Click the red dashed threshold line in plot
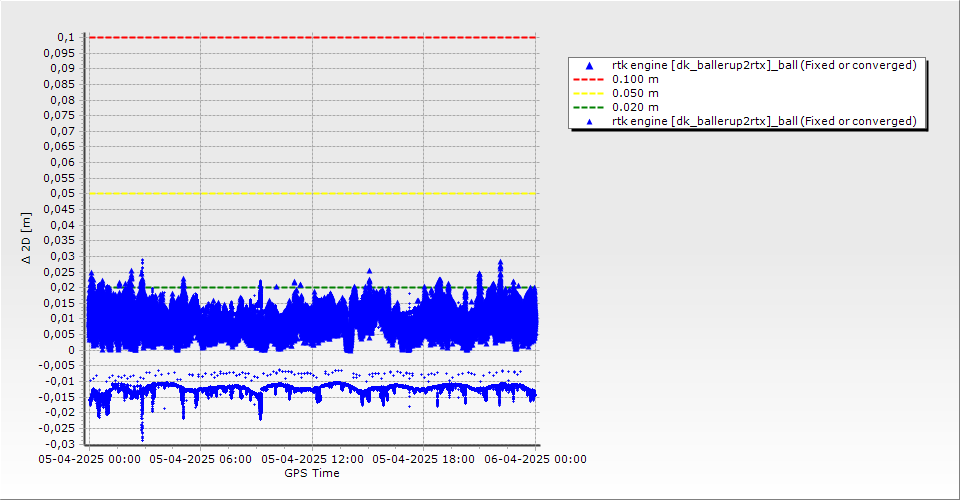 312,37
